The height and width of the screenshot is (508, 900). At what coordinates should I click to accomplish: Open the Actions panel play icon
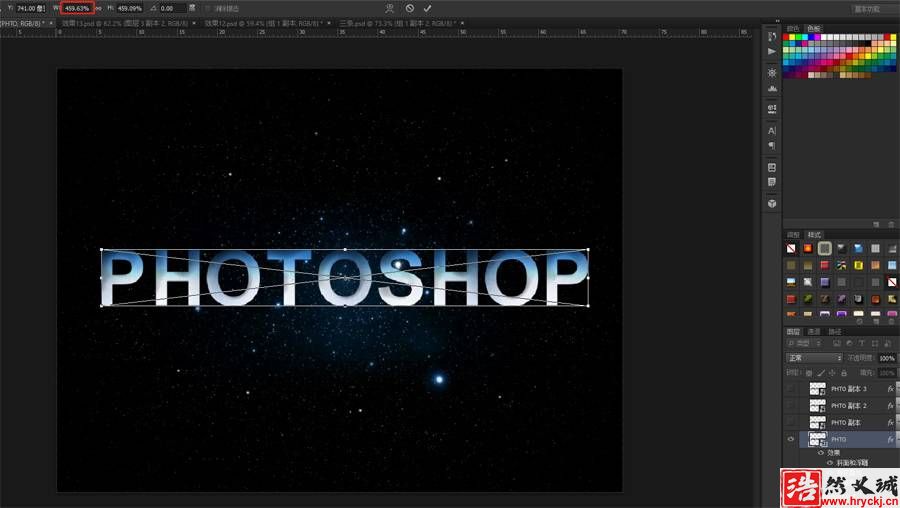(772, 51)
